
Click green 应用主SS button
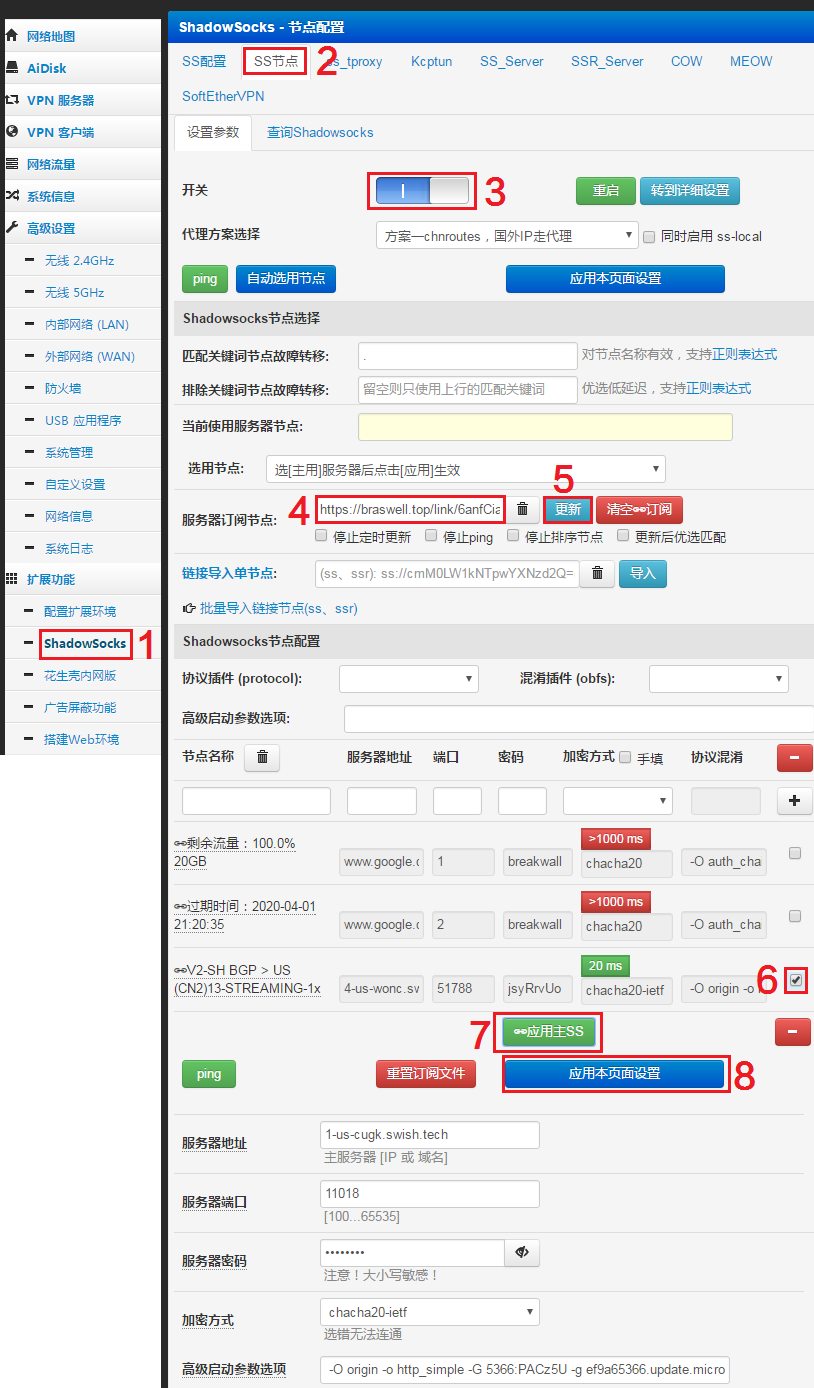[549, 1032]
